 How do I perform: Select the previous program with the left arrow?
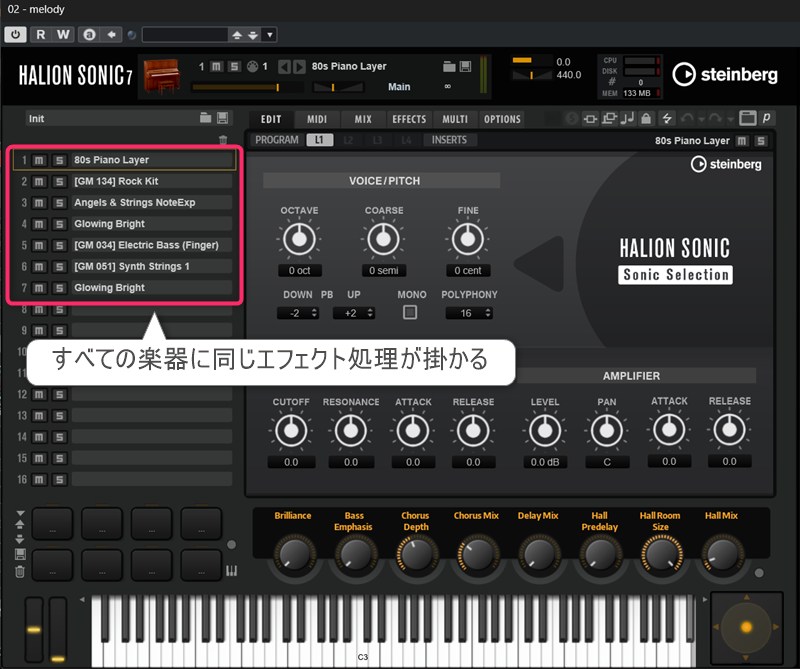[284, 67]
